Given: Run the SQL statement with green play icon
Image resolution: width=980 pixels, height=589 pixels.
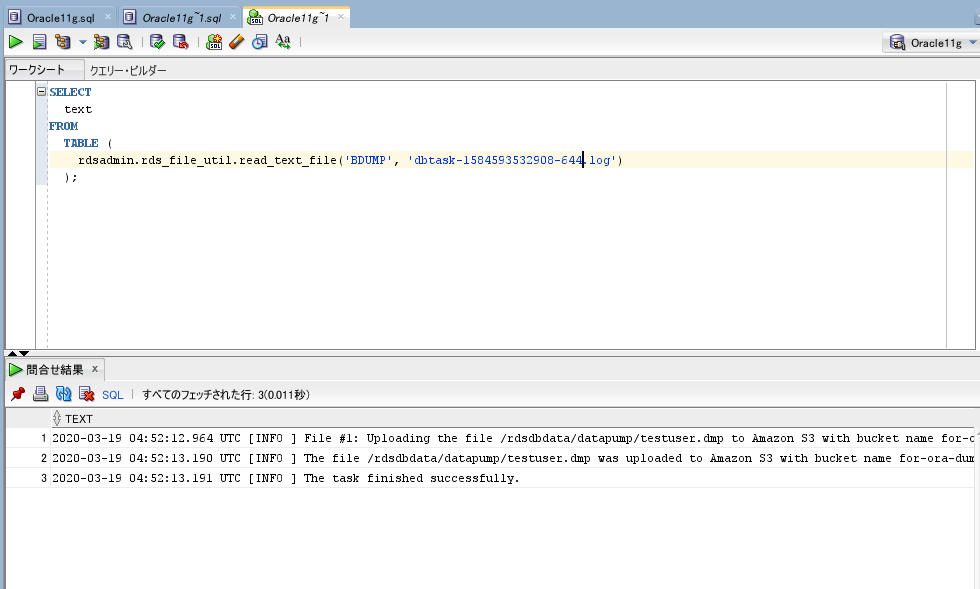Looking at the screenshot, I should point(16,42).
